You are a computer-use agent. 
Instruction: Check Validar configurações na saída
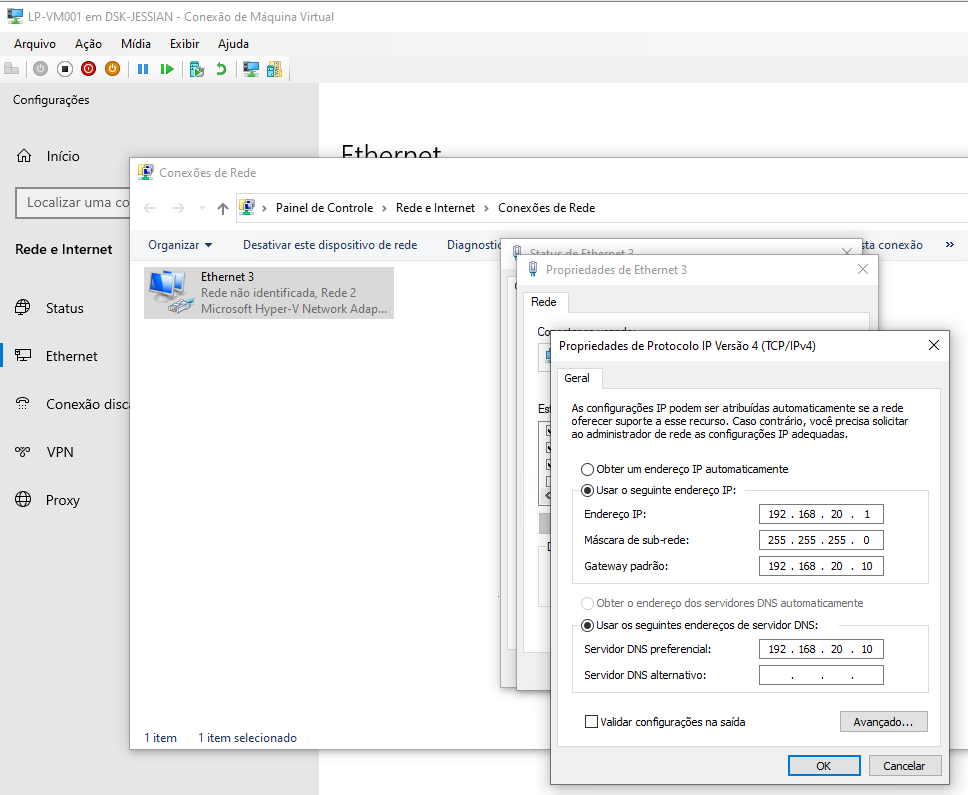(x=591, y=722)
